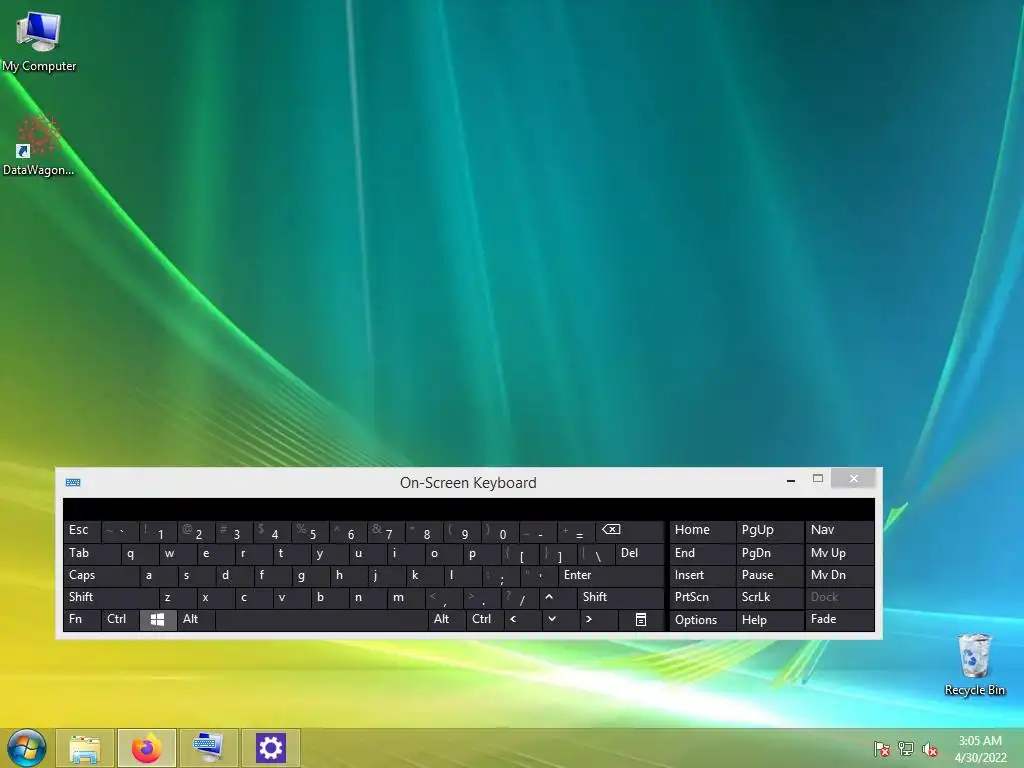1024x768 pixels.
Task: Click the On-Screen Keyboard taskbar icon
Action: click(208, 748)
